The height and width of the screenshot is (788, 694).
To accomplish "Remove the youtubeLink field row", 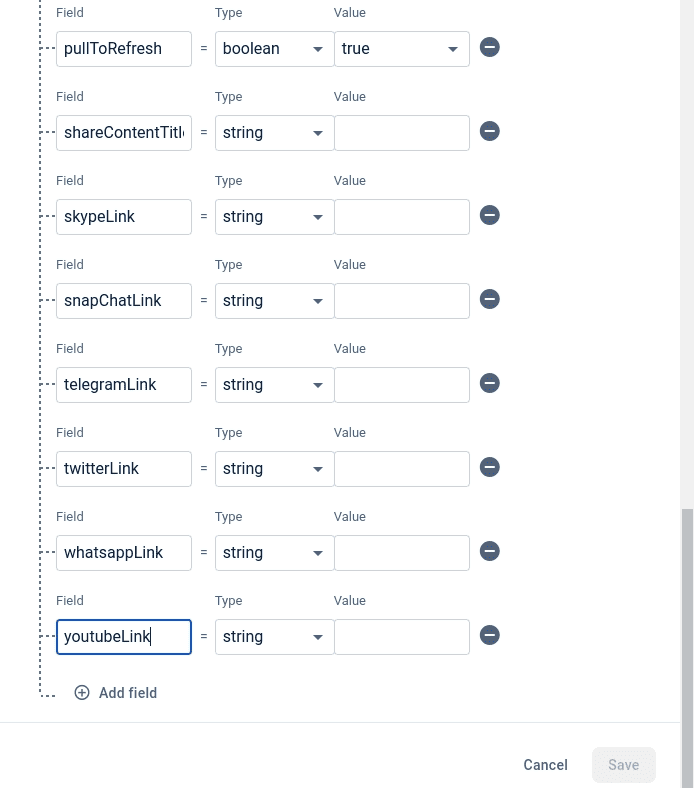I will pos(489,636).
